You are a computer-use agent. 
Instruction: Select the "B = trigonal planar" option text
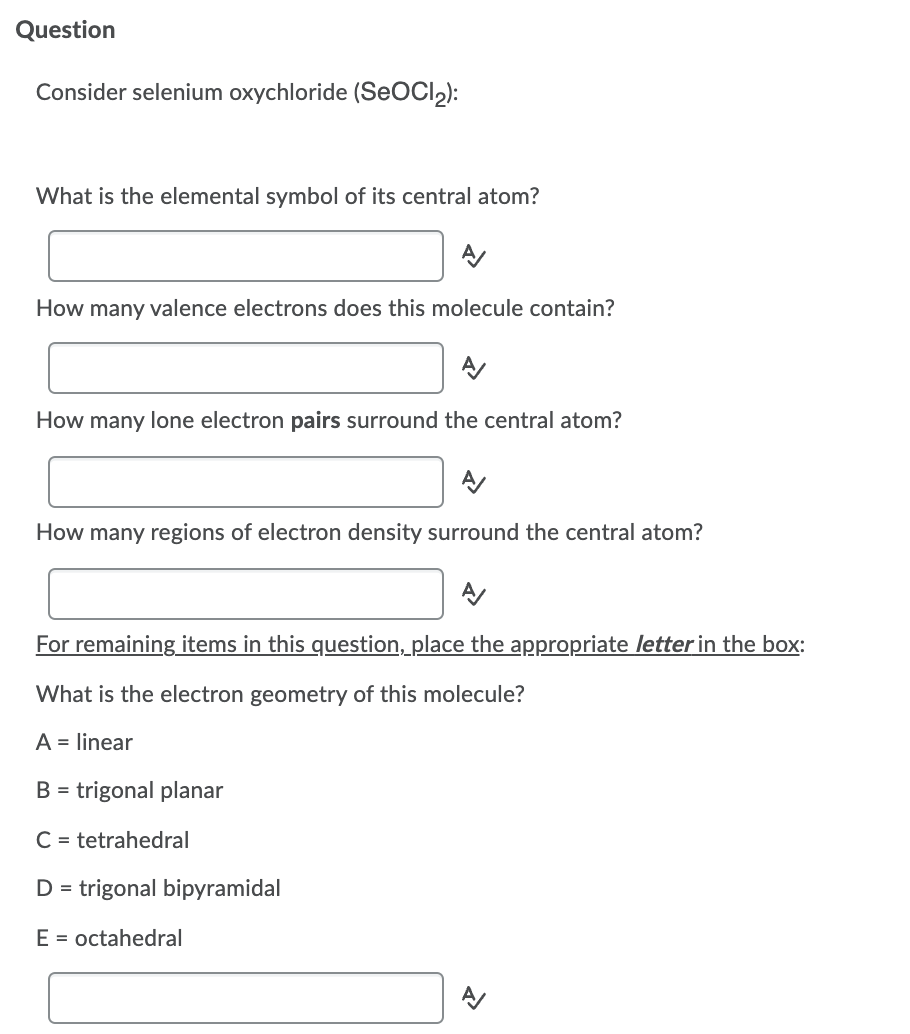129,790
